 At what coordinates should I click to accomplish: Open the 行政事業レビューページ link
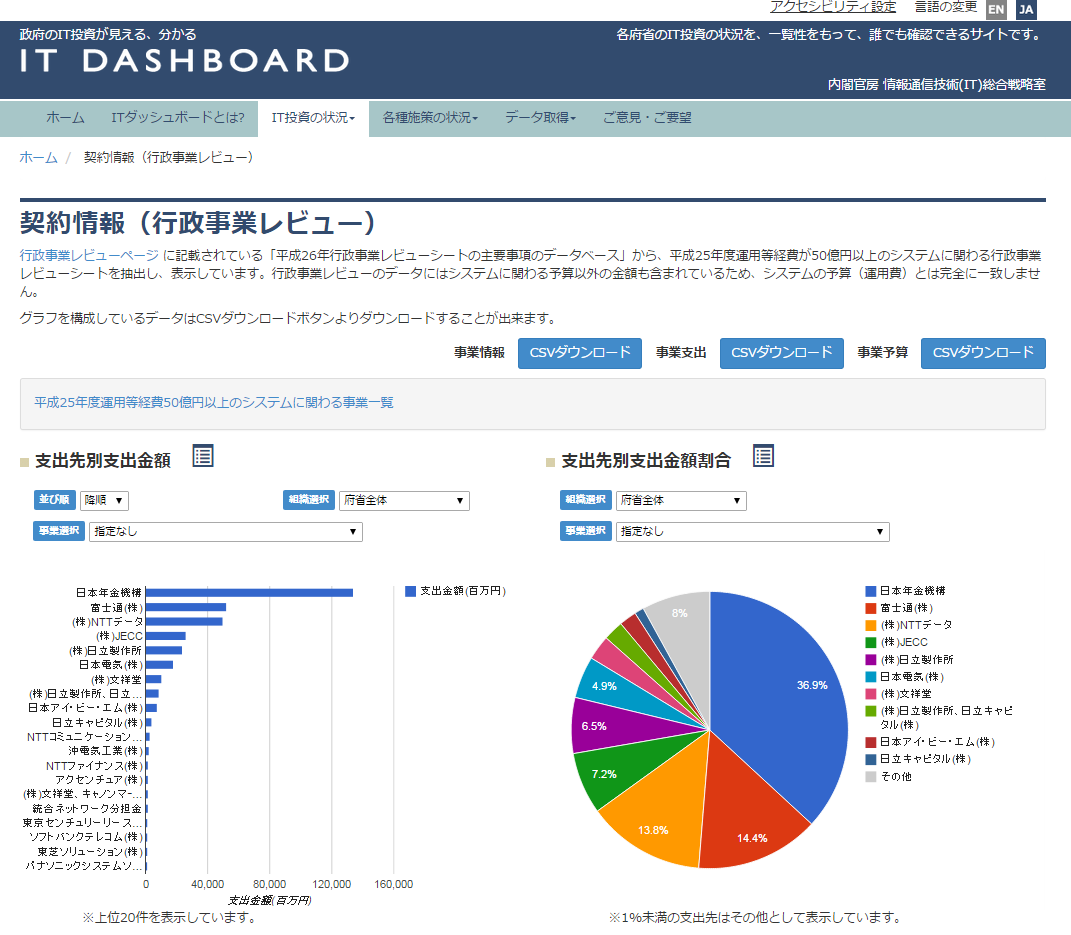pos(89,255)
